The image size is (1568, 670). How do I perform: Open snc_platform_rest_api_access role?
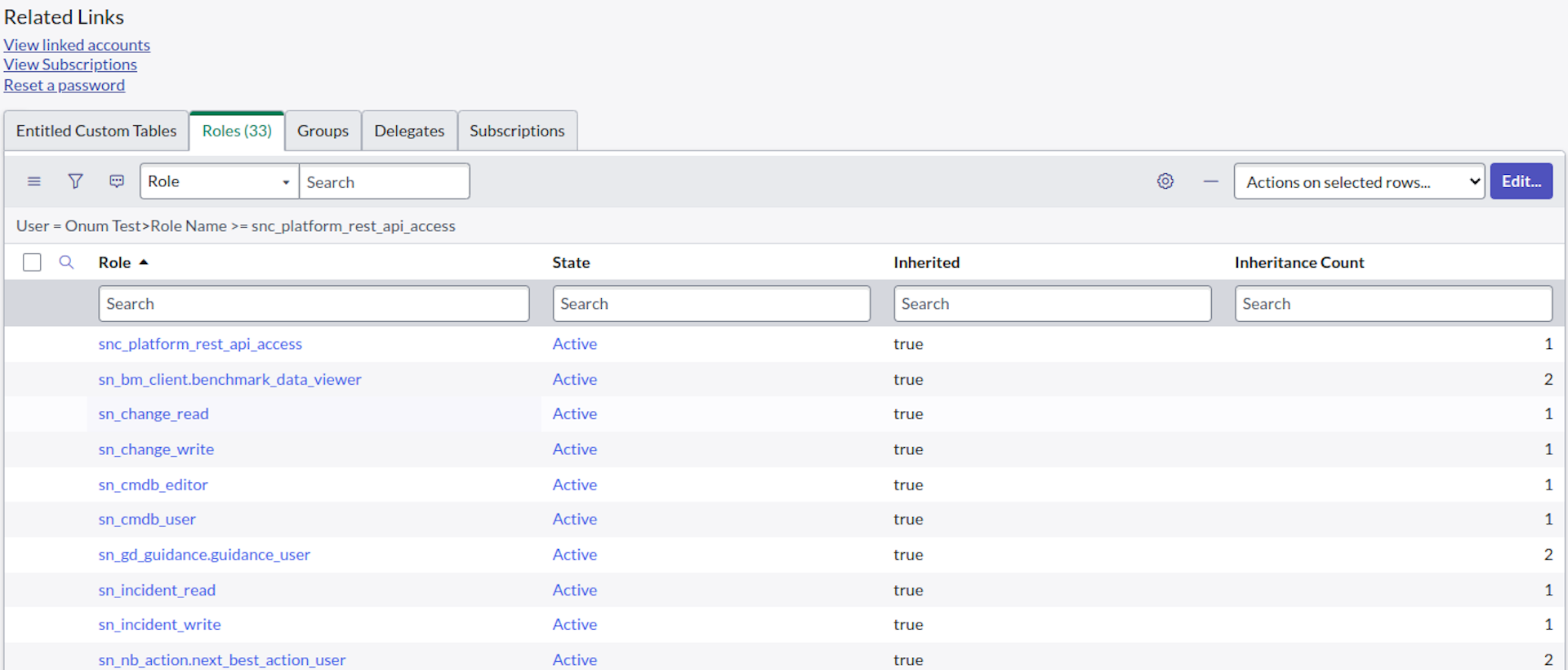200,344
